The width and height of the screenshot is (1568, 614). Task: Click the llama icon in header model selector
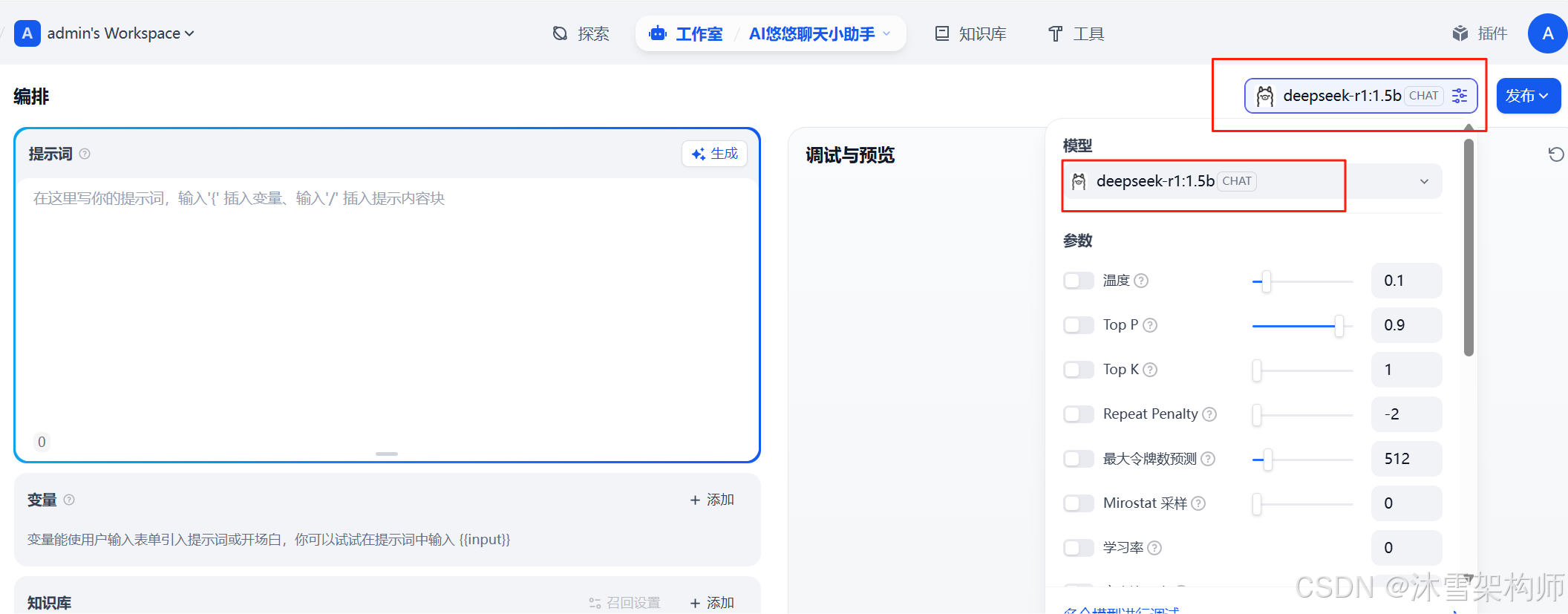[x=1265, y=96]
